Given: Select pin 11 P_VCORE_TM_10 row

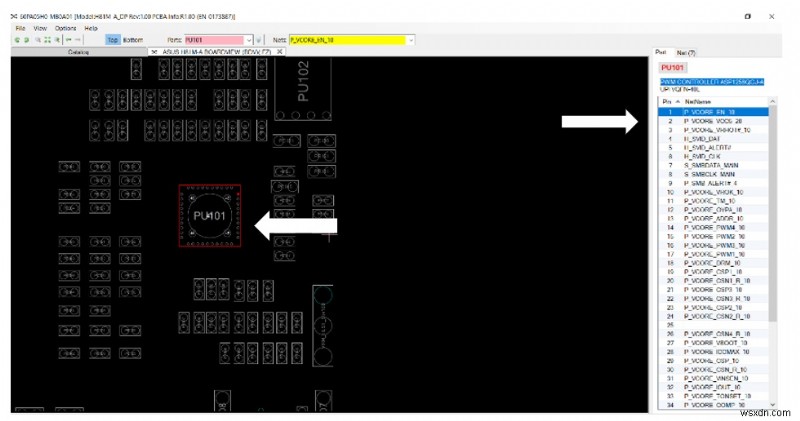Looking at the screenshot, I should [713, 201].
